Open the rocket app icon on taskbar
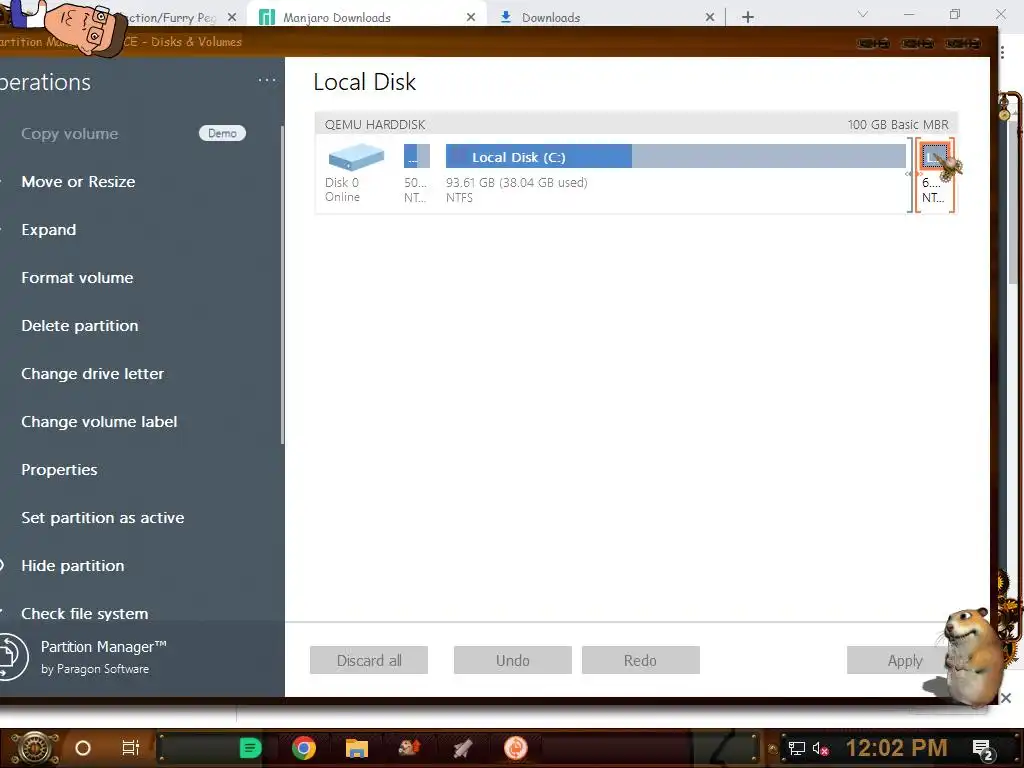This screenshot has width=1024, height=768. click(462, 748)
